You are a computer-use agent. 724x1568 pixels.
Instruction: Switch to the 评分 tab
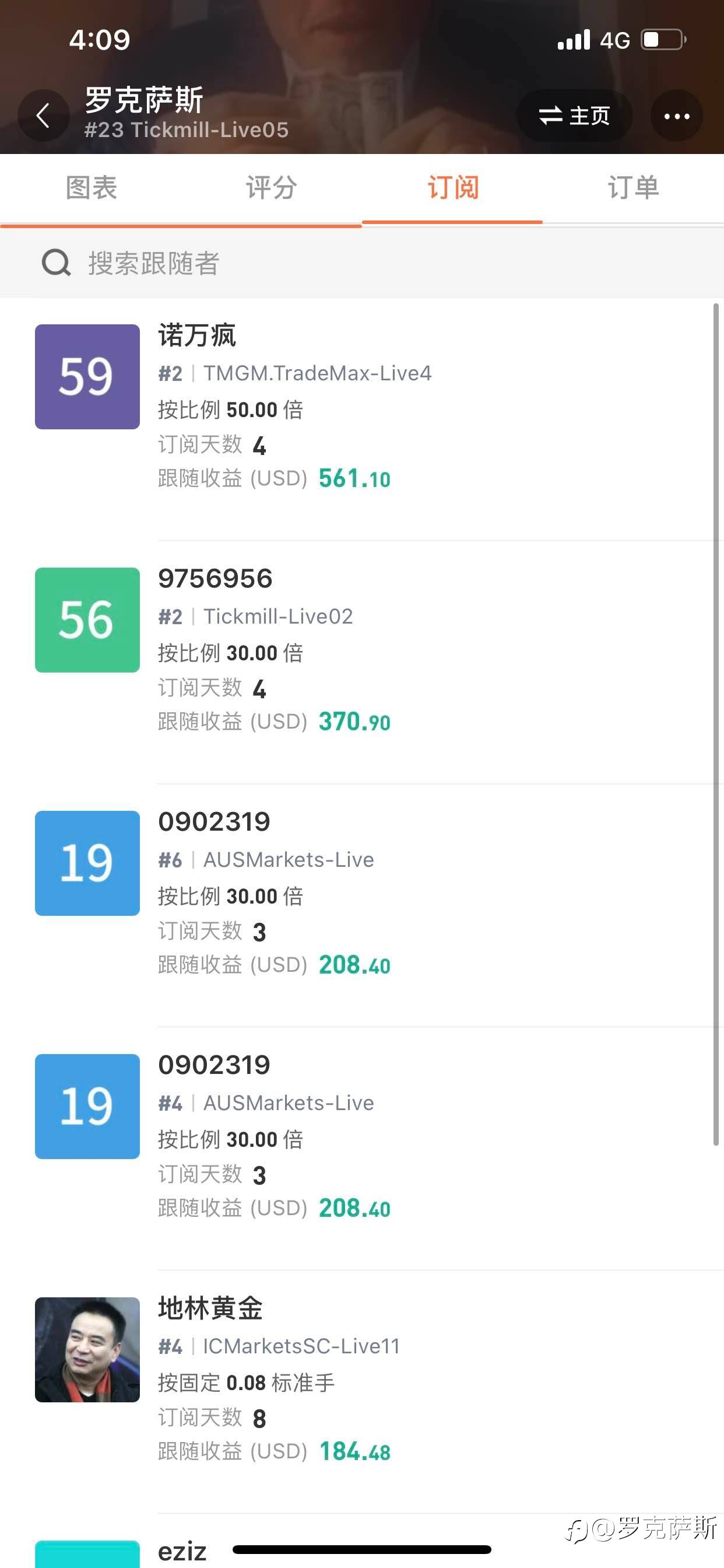(271, 187)
